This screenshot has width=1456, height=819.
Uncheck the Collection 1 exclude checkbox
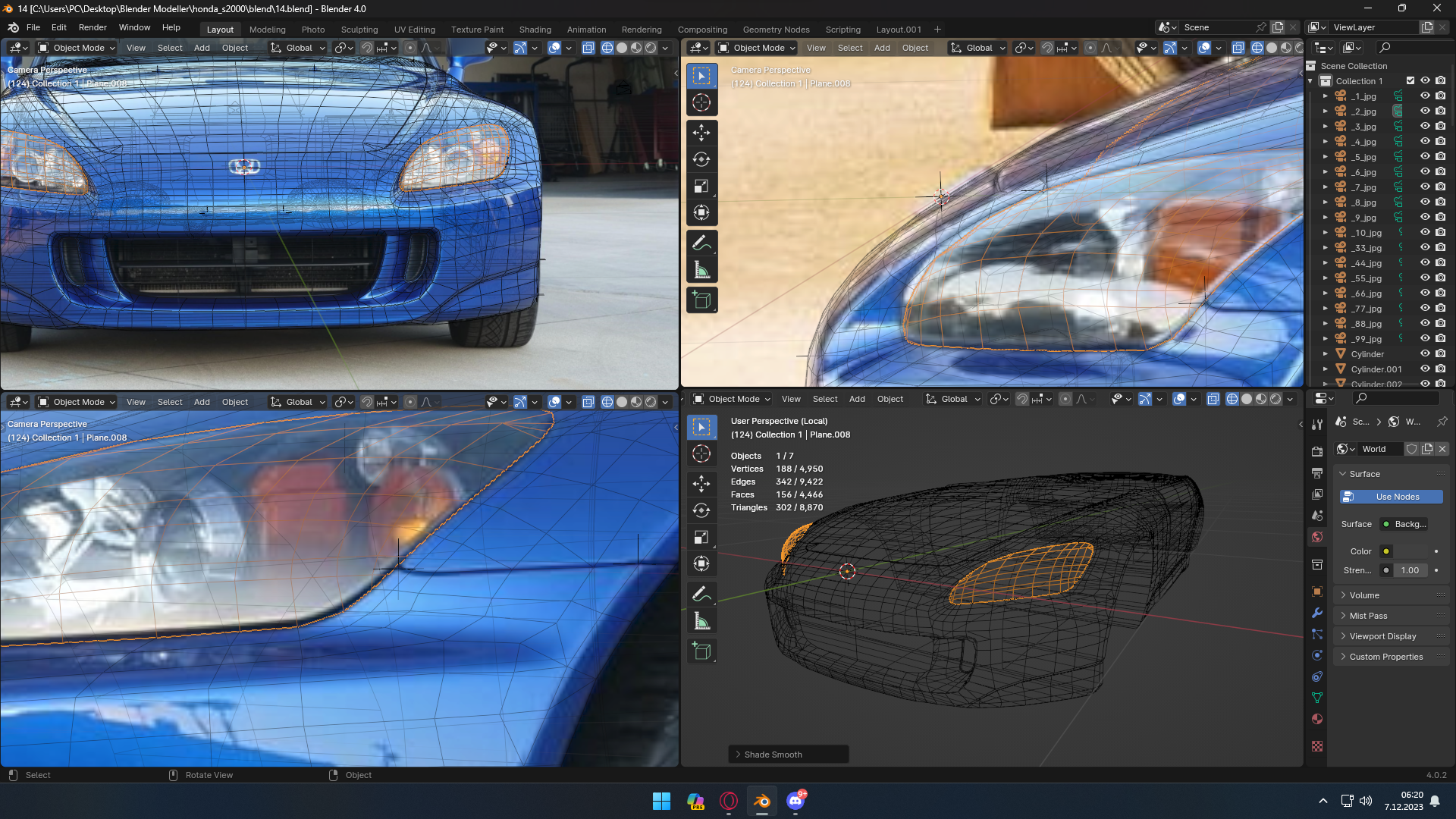click(x=1410, y=81)
